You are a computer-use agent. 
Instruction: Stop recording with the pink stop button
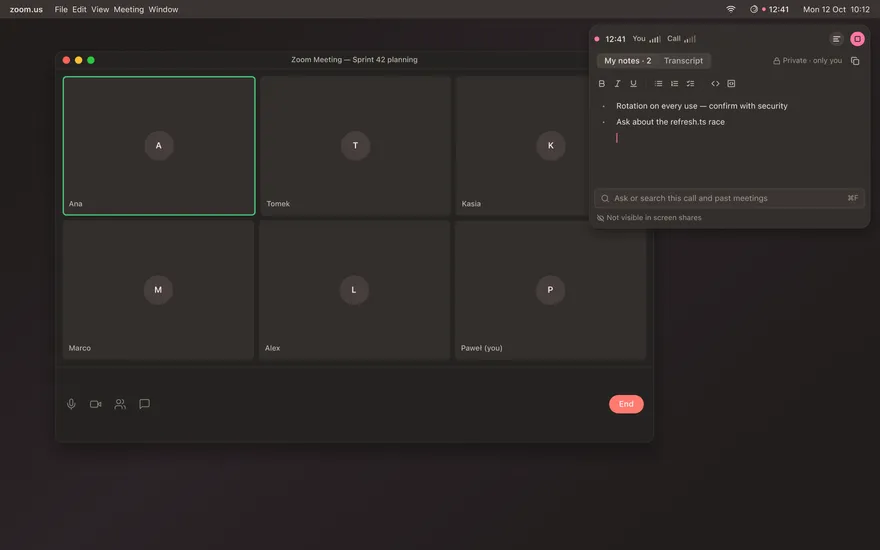pyautogui.click(x=857, y=39)
